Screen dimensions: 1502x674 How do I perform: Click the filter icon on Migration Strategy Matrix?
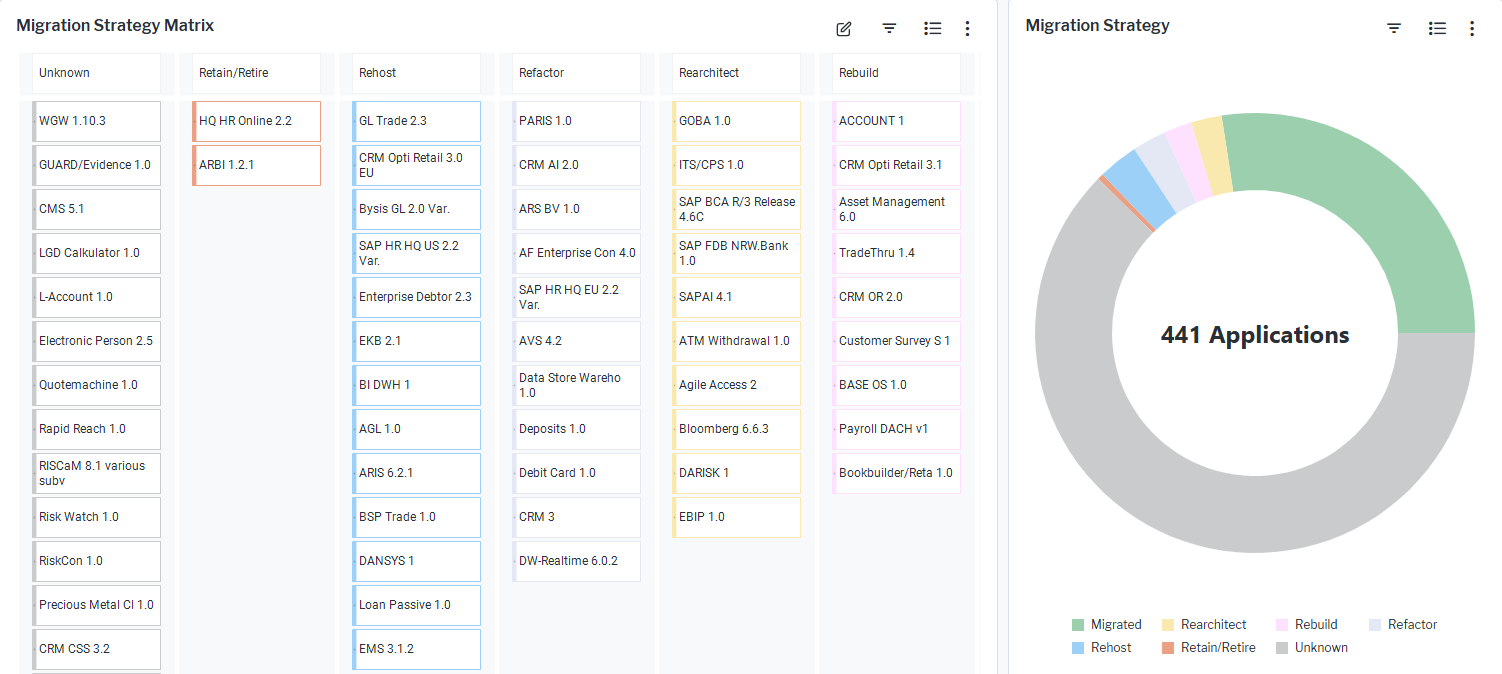coord(888,28)
